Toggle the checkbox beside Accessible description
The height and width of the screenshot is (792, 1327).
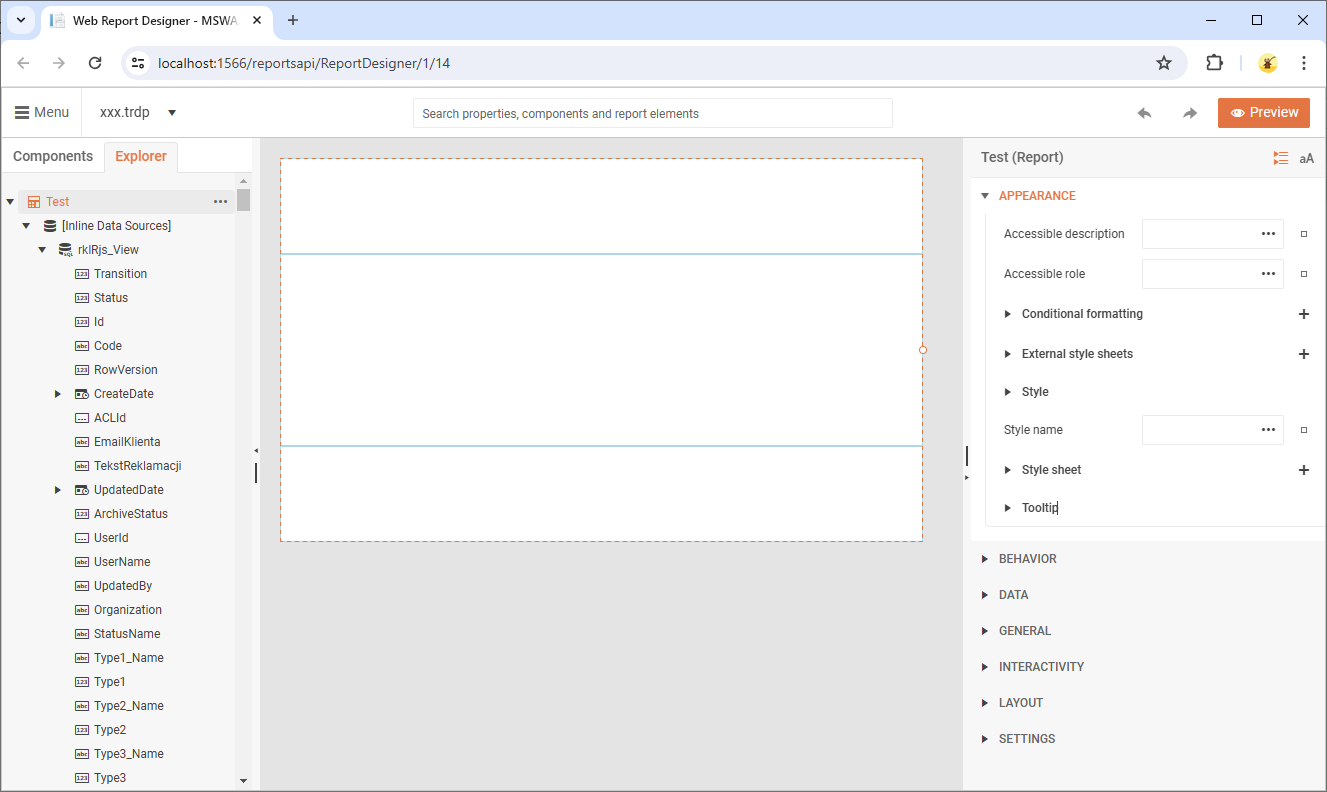pos(1303,233)
